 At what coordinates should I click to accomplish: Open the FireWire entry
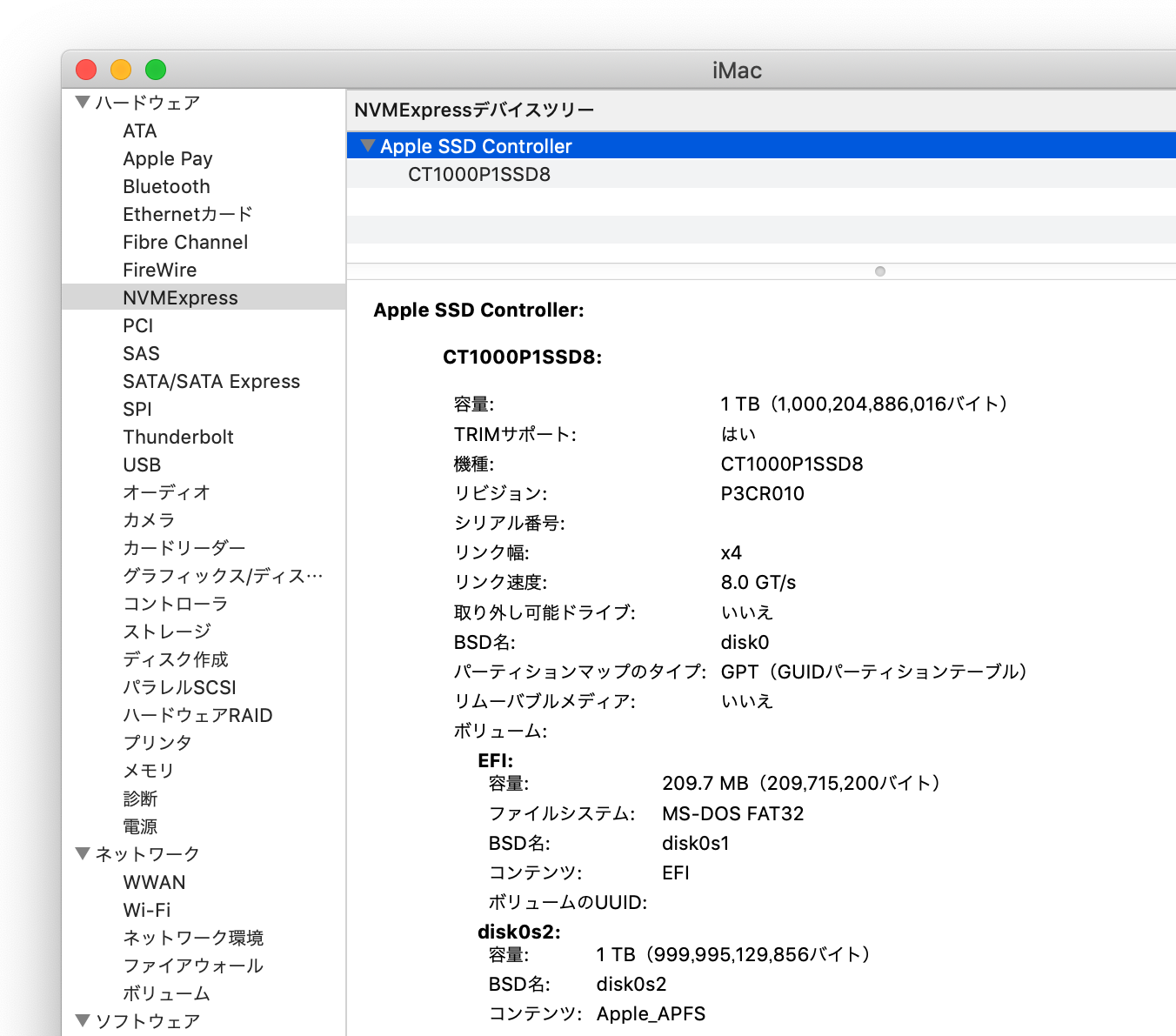coord(160,270)
